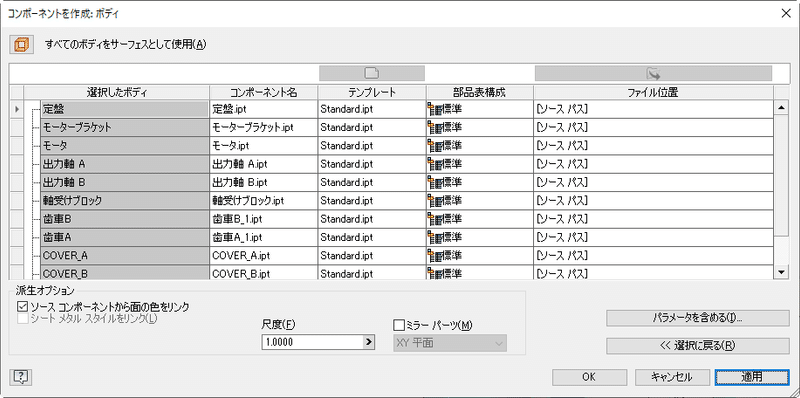800x398 pixels.
Task: Click the list scrollbar down arrow
Action: click(781, 272)
